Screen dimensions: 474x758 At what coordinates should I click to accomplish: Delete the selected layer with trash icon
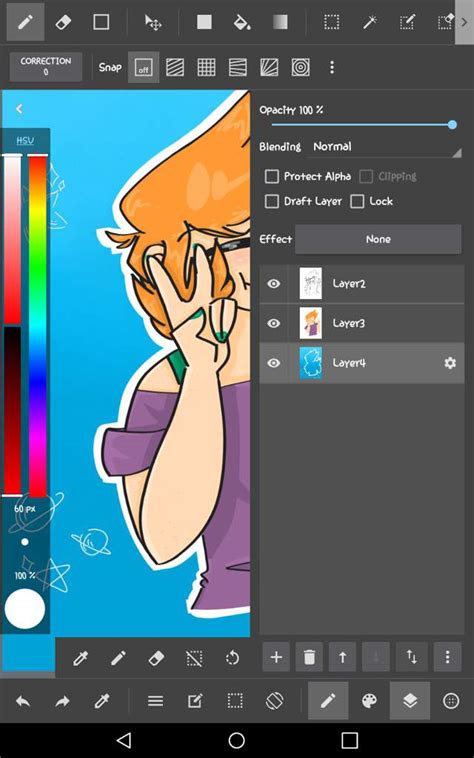point(309,657)
